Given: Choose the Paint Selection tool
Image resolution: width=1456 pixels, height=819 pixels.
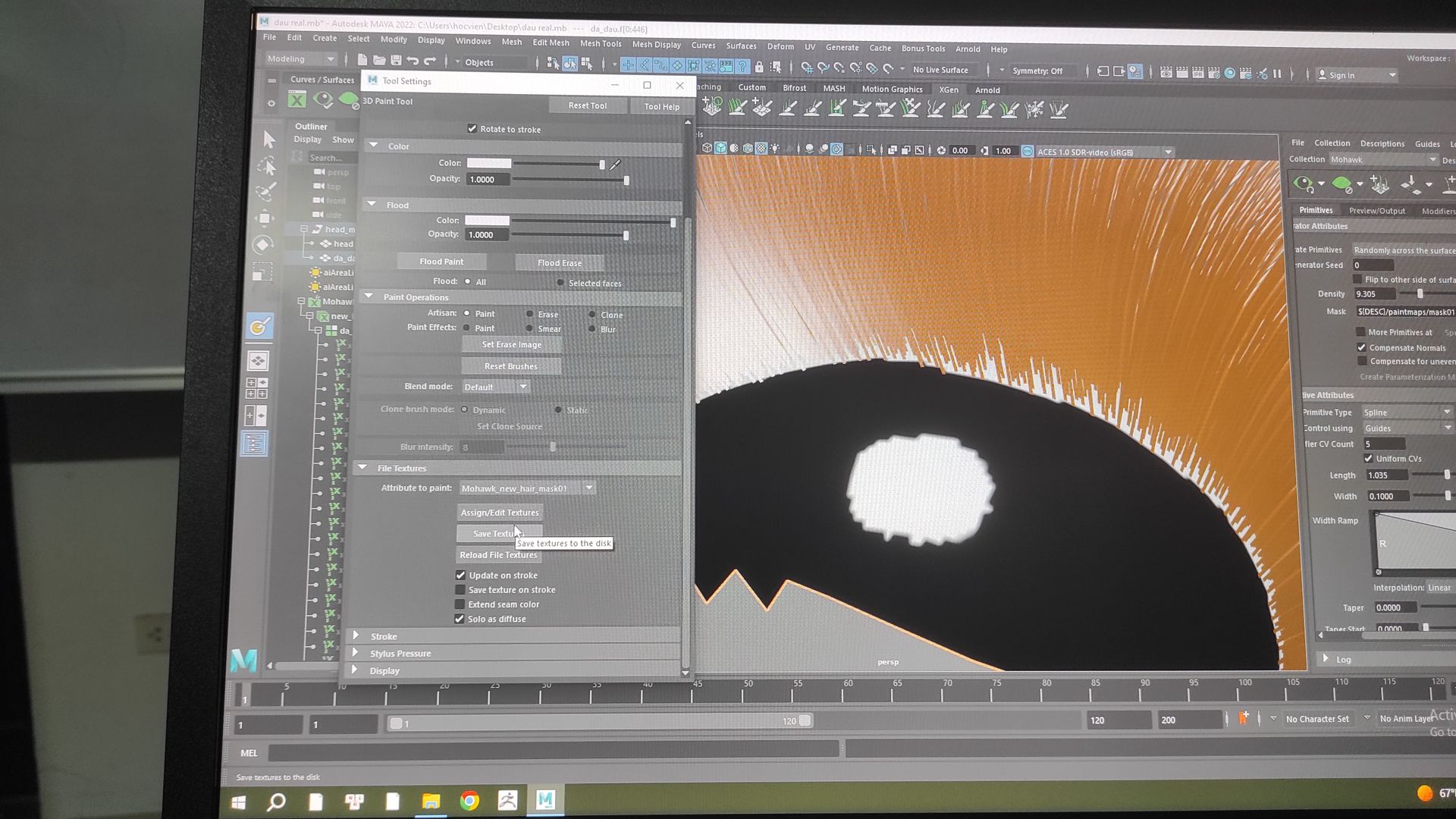Looking at the screenshot, I should [x=265, y=192].
